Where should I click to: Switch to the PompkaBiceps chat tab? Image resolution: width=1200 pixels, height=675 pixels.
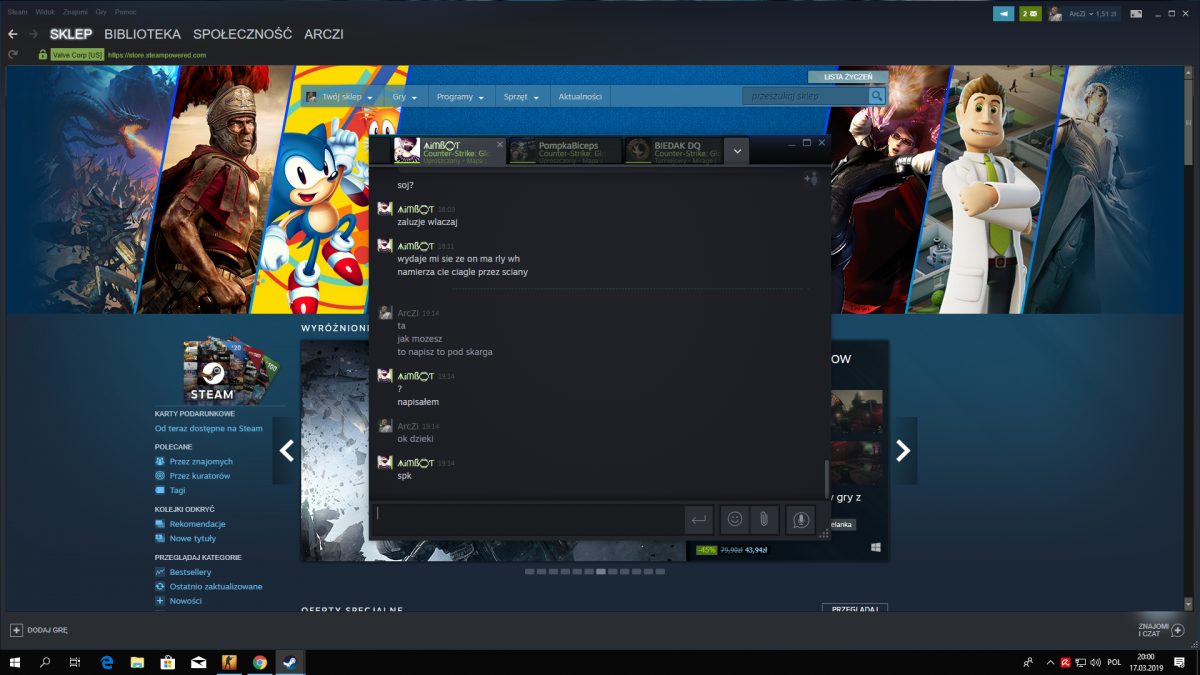click(565, 151)
